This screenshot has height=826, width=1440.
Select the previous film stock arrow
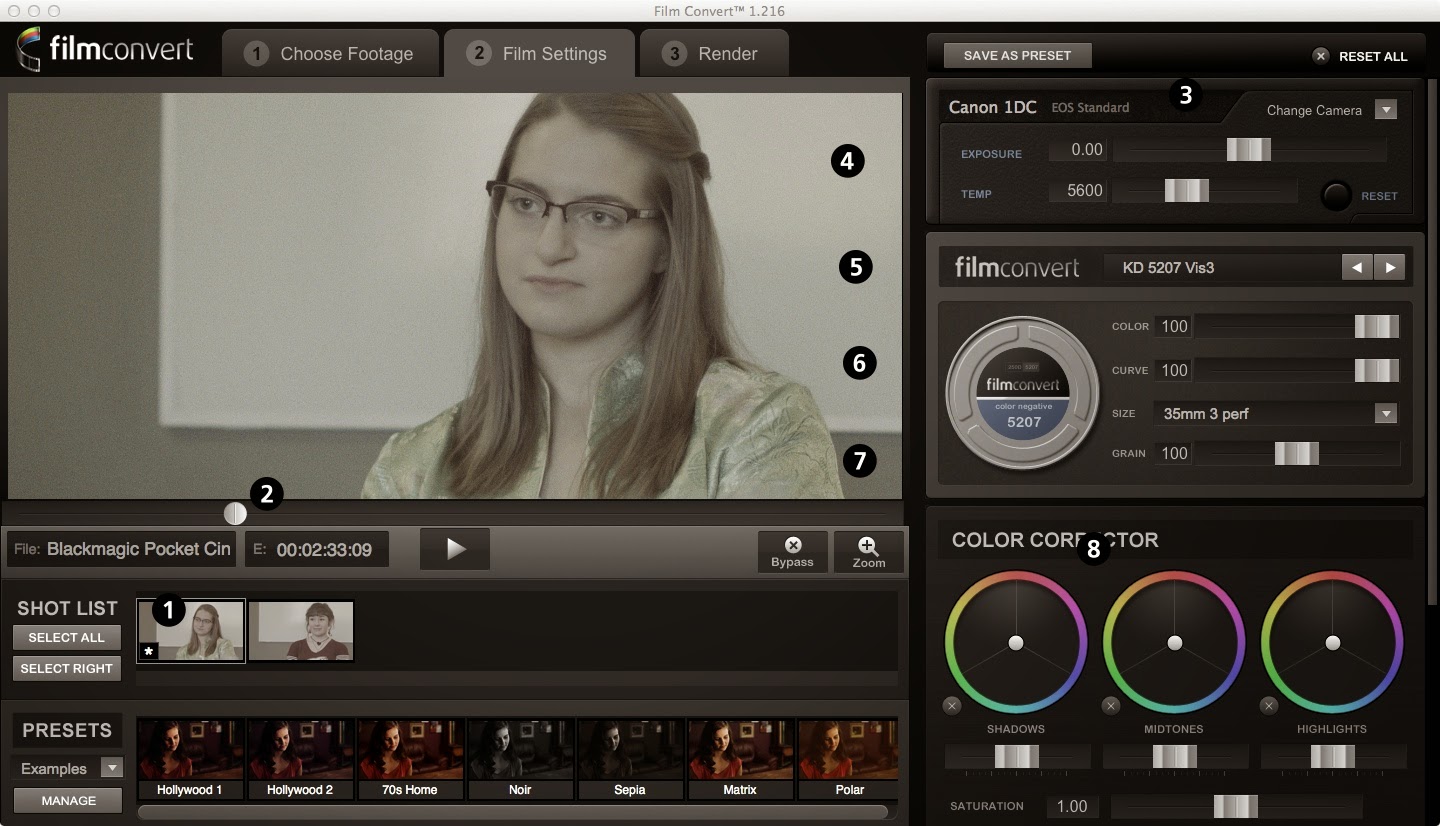[x=1356, y=268]
